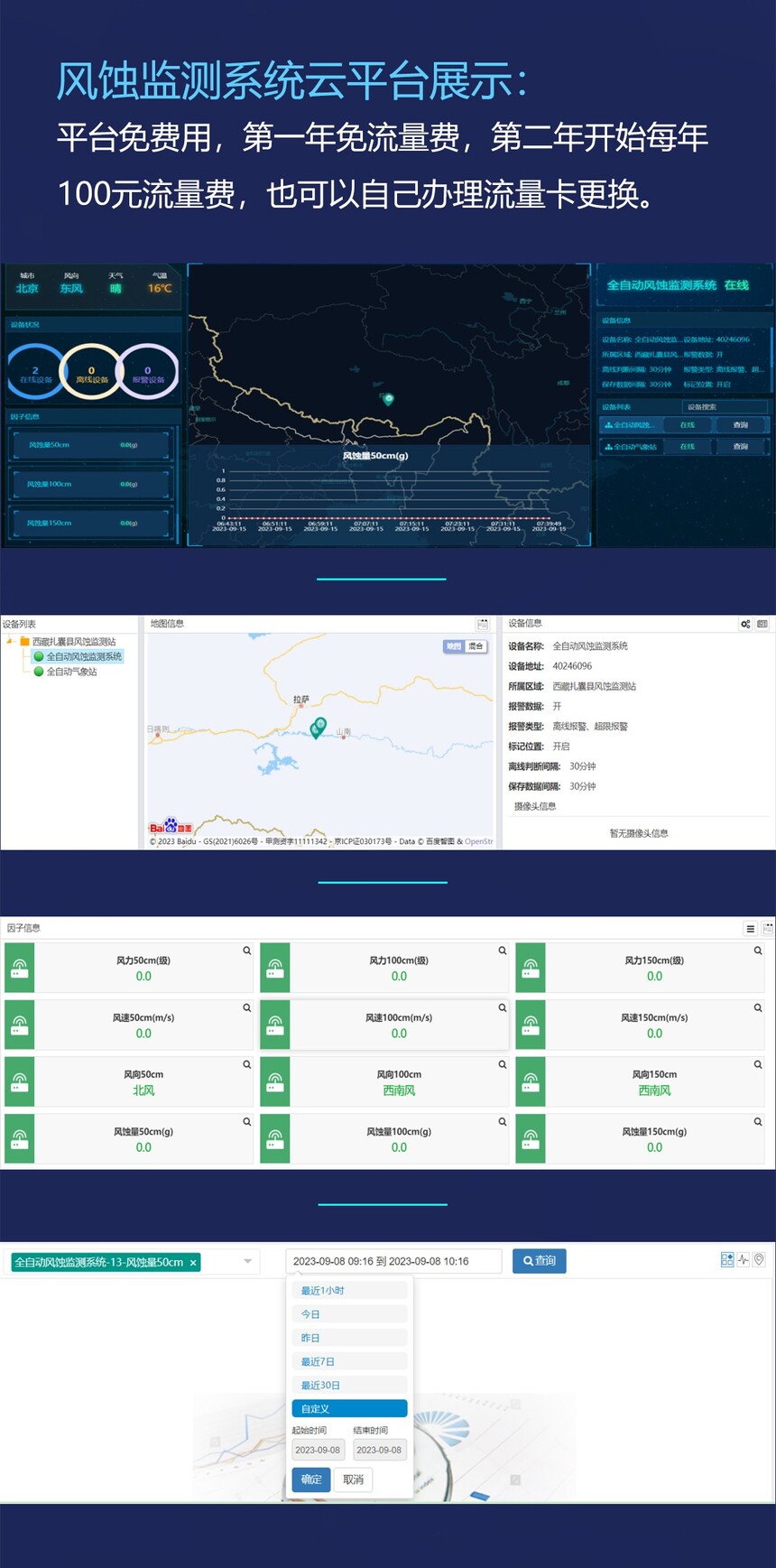The height and width of the screenshot is (1568, 776).
Task: Remove the 全自动风蚀监测系统-13-风蚀量50cm tag
Action: coord(193,1262)
